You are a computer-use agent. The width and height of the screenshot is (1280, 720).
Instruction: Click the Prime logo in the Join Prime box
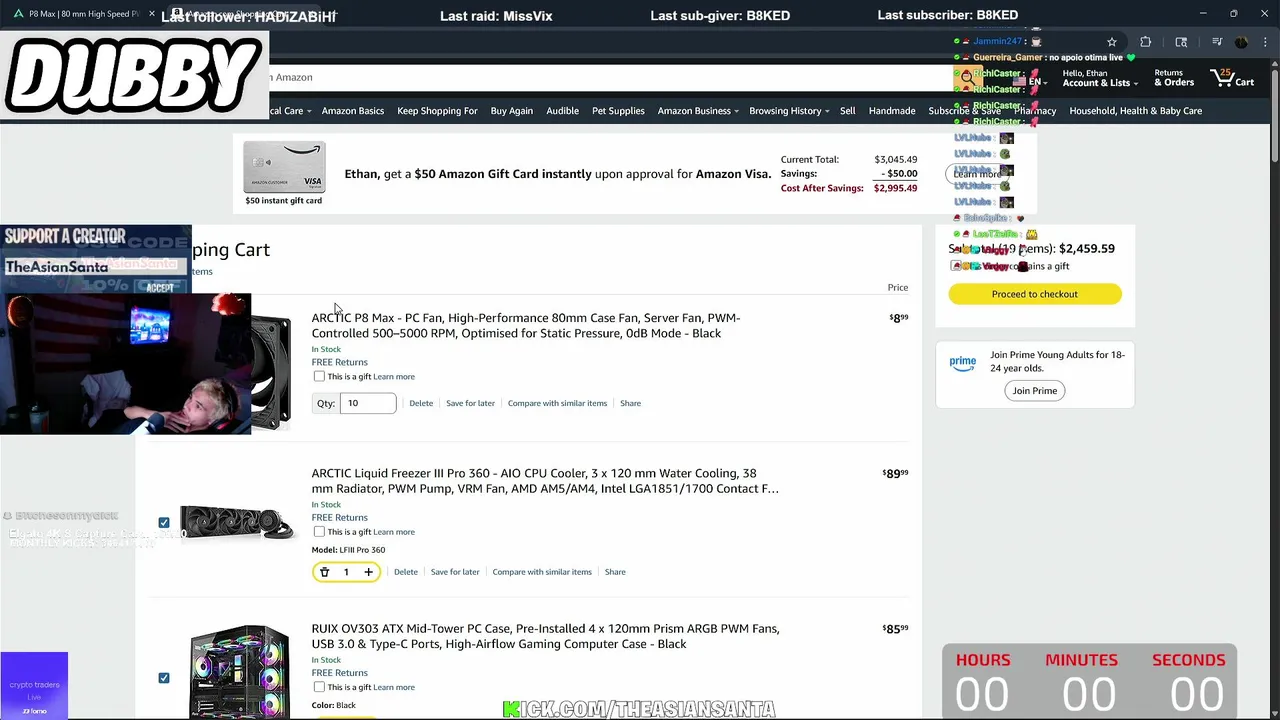962,363
